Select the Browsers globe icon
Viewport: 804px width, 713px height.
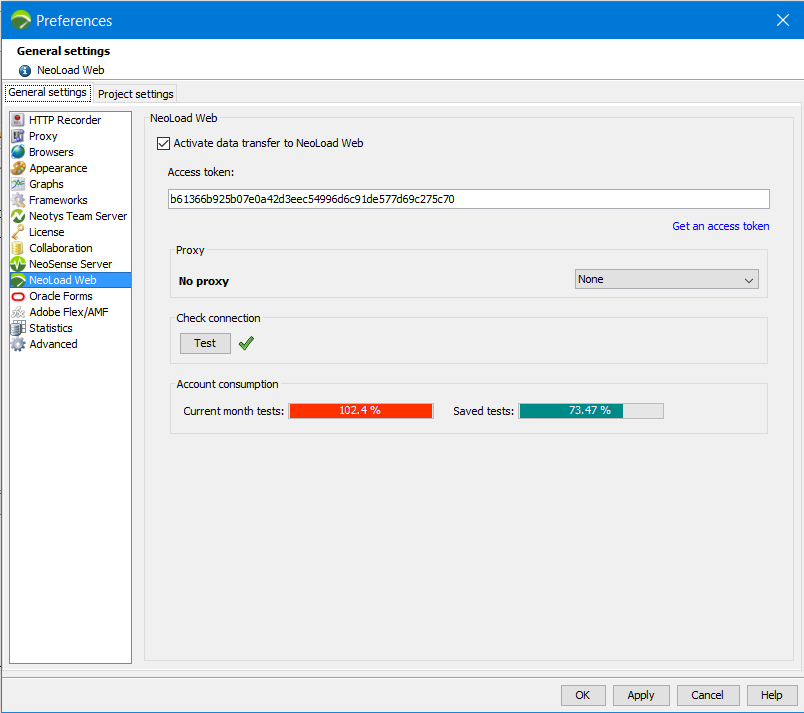tap(18, 152)
